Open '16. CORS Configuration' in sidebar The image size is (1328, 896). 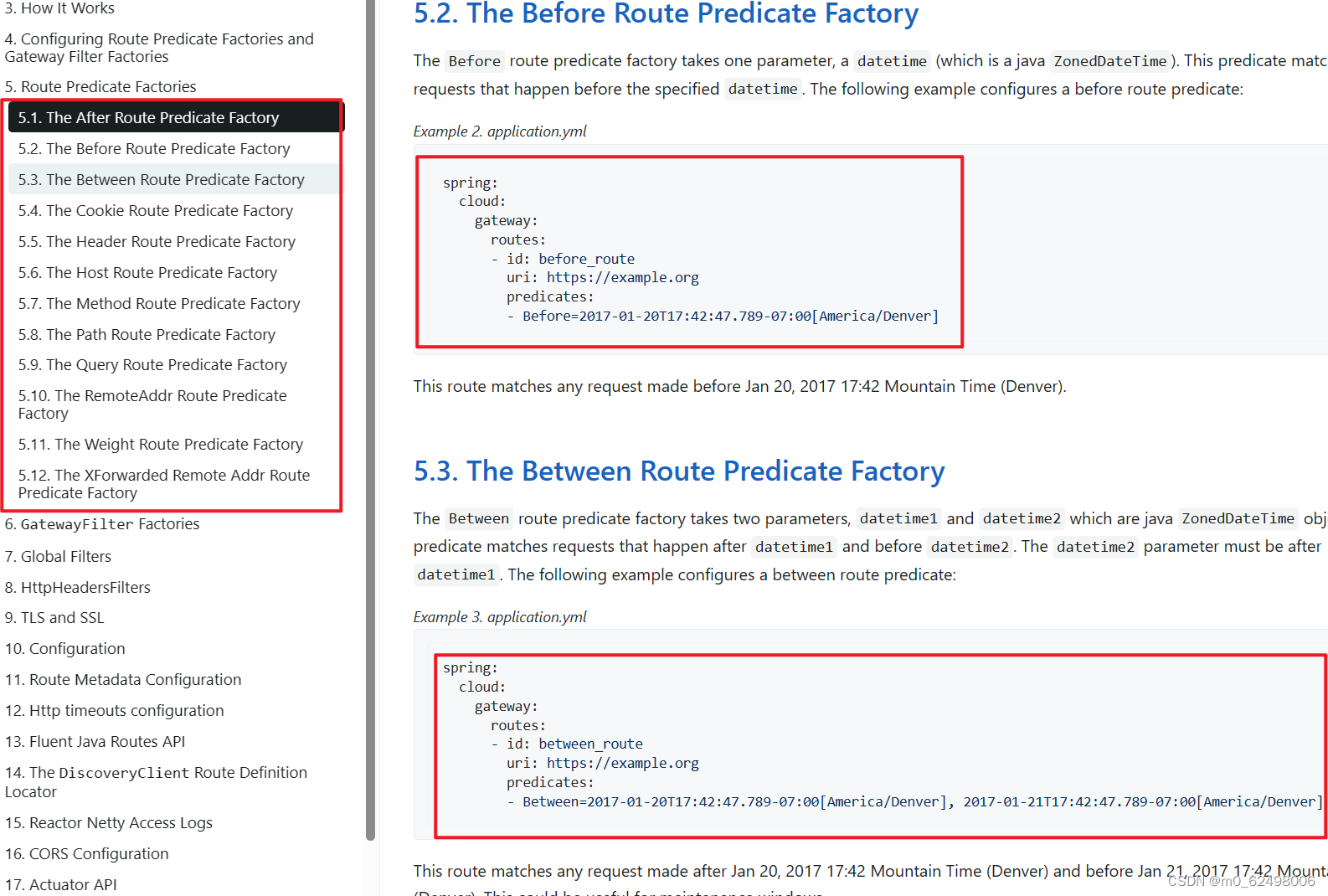tap(87, 854)
